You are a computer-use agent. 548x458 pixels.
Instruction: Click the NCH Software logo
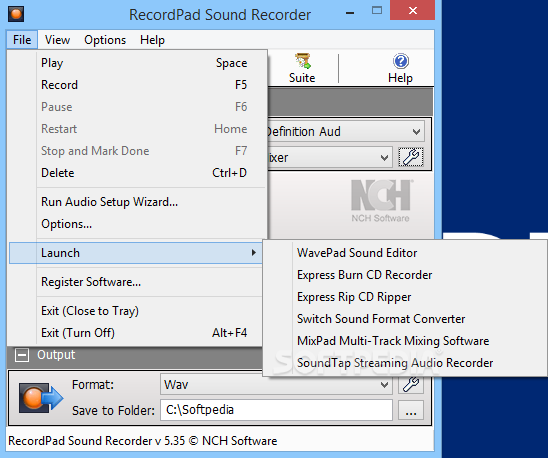(x=381, y=201)
